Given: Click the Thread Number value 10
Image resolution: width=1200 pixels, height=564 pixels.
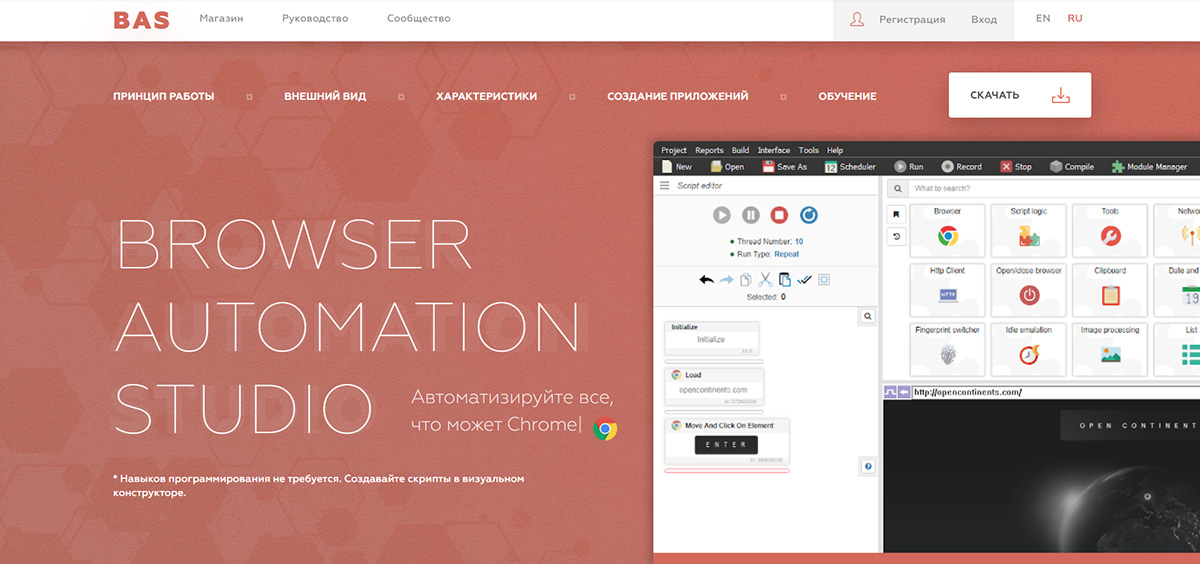Looking at the screenshot, I should click(x=799, y=242).
